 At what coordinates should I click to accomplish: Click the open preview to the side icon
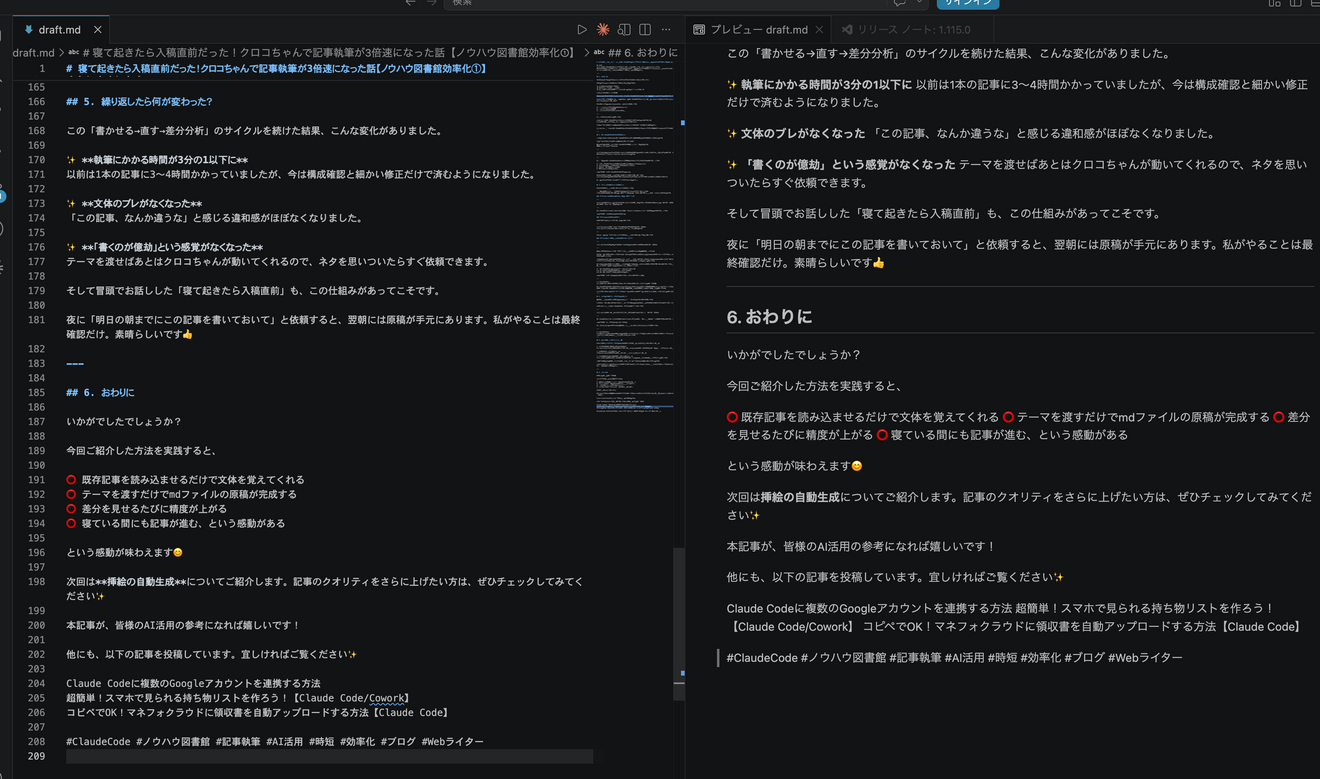coord(623,29)
